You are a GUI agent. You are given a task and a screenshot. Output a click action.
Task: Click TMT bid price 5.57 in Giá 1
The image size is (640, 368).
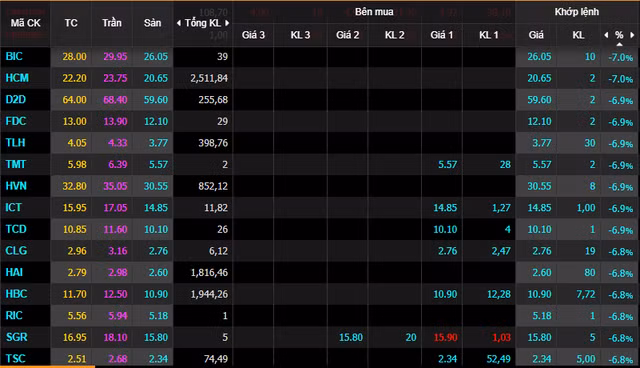[x=447, y=165]
